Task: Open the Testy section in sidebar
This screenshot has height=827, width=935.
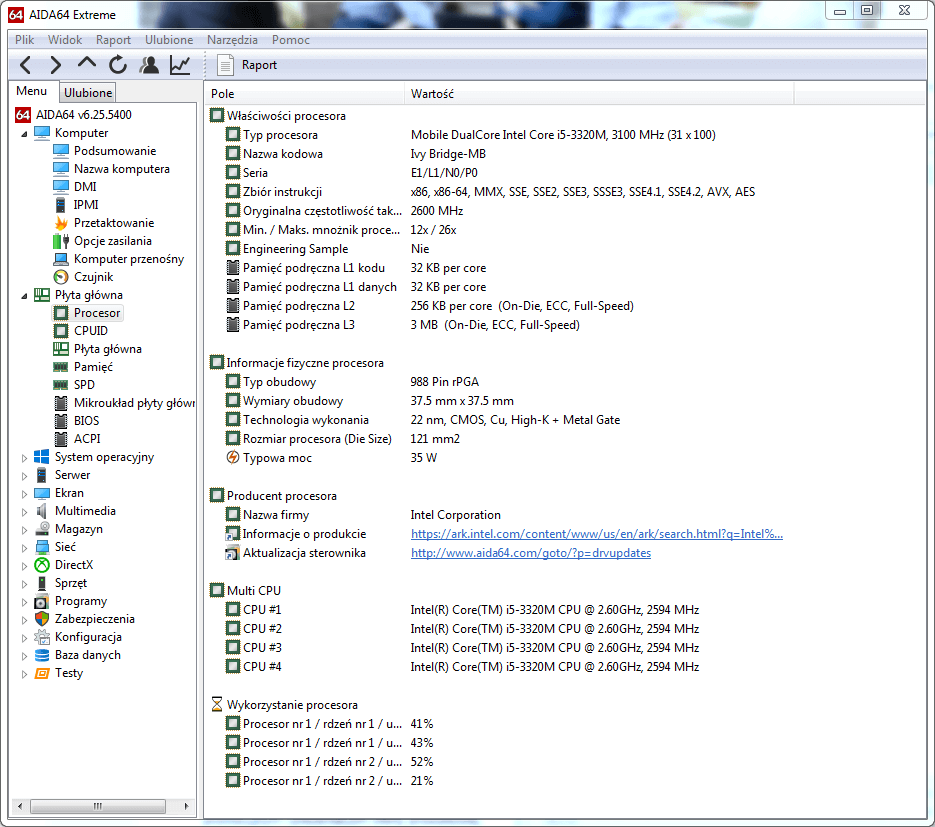Action: click(69, 673)
